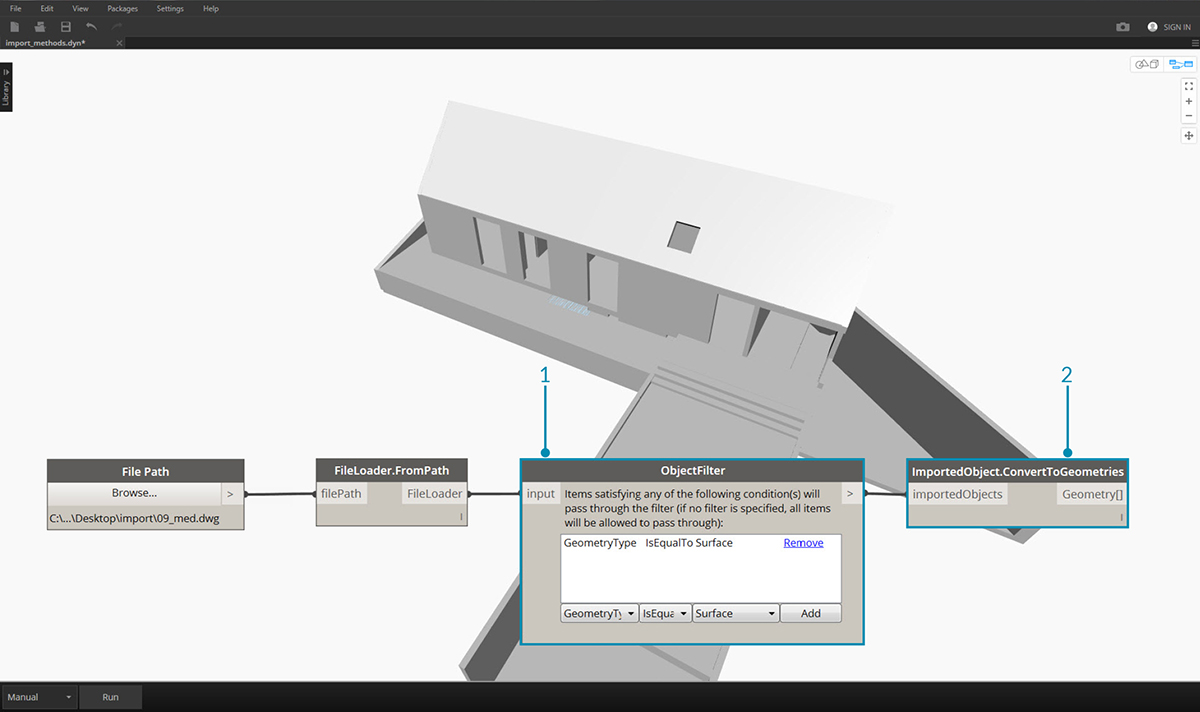Select the File Path node title
The image size is (1200, 712).
pyautogui.click(x=146, y=471)
